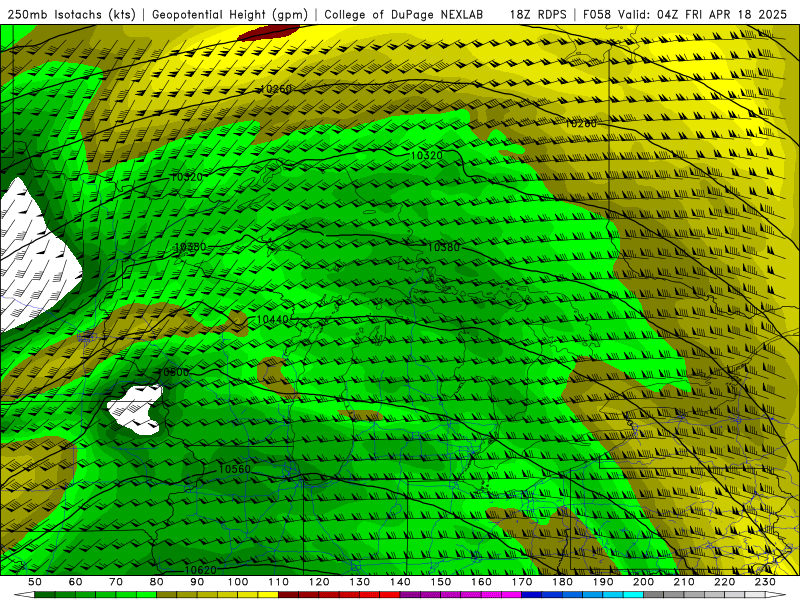Click the 210 legend number
Image resolution: width=800 pixels, height=600 pixels.
[684, 582]
